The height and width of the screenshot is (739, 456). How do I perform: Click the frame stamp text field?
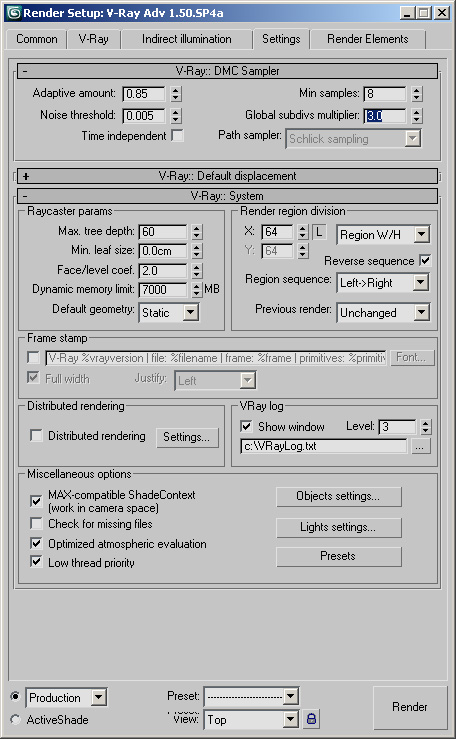click(x=216, y=358)
